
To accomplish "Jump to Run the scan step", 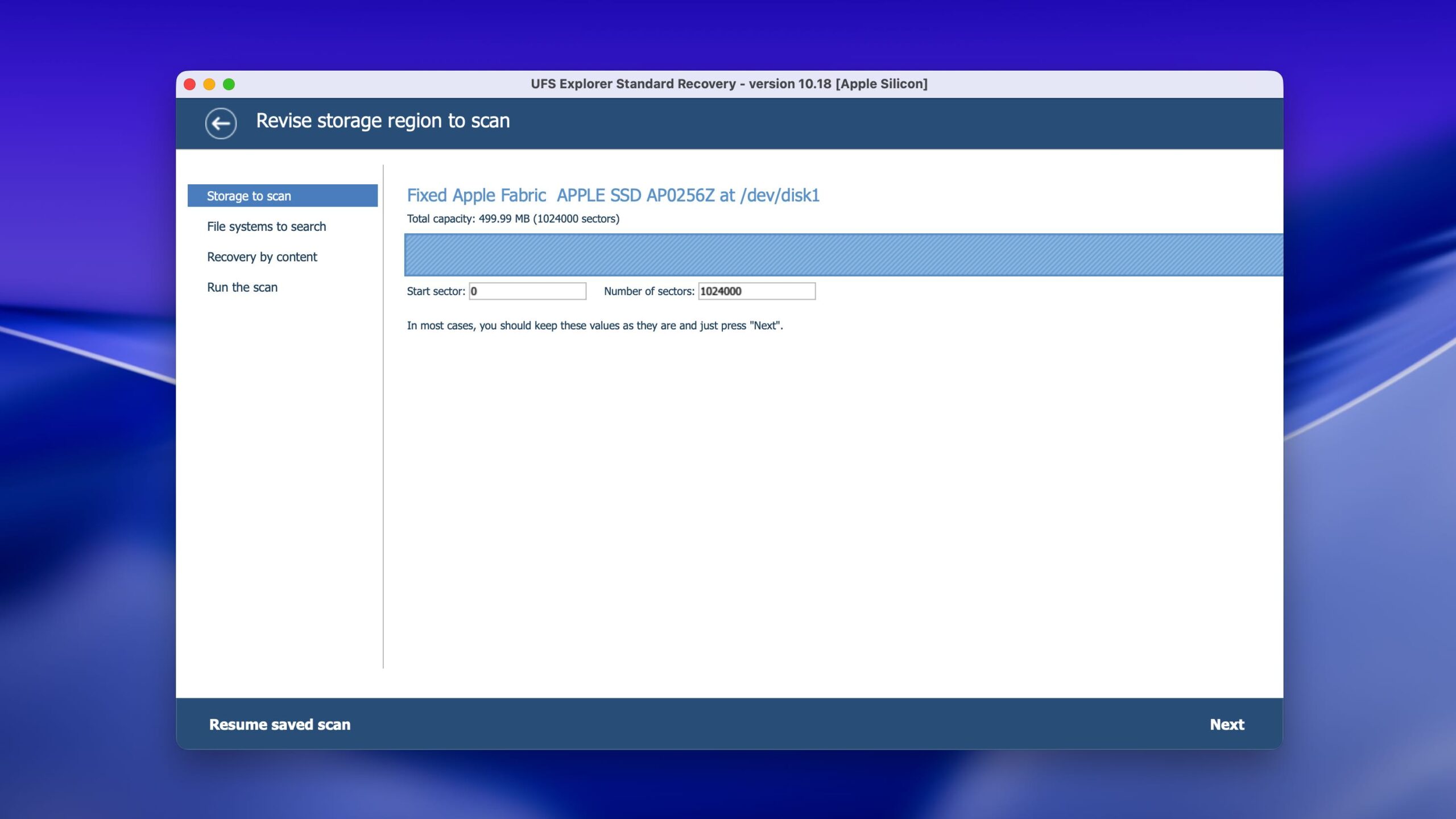I will [242, 287].
